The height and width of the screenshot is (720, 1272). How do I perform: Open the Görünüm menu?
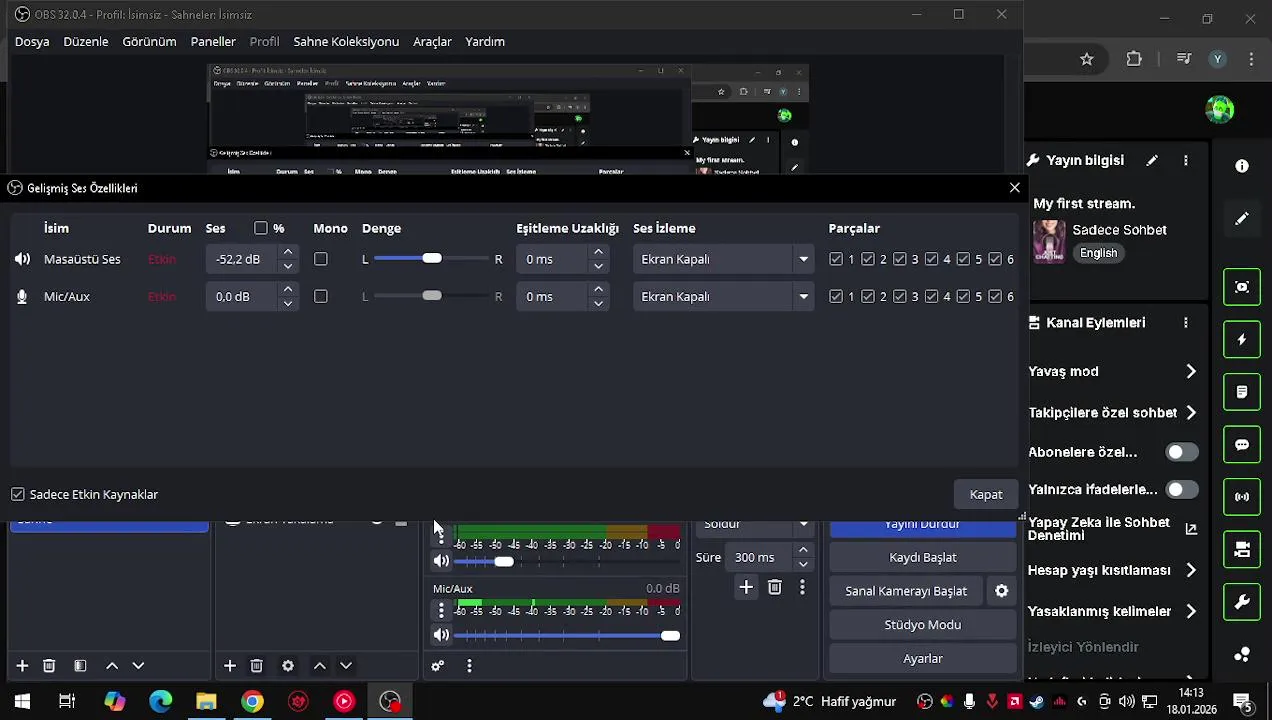pyautogui.click(x=149, y=42)
